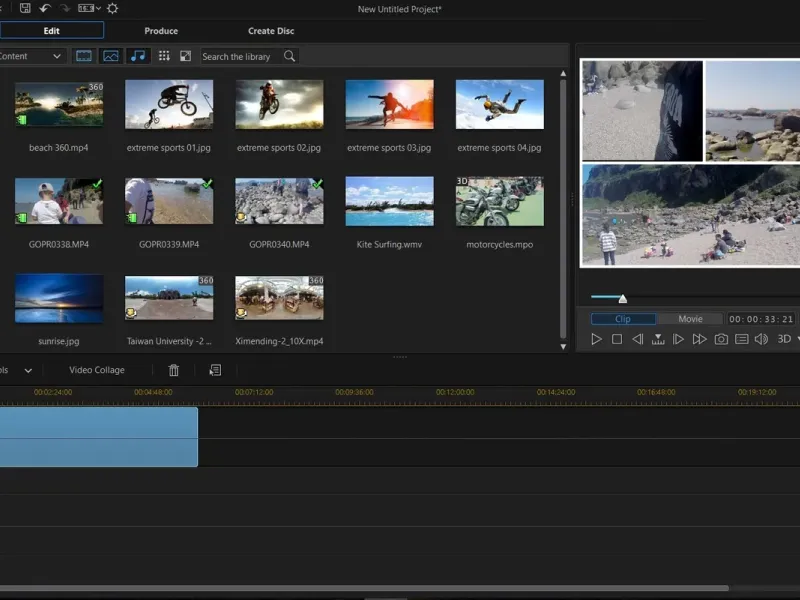The height and width of the screenshot is (600, 800).
Task: Delete the selected clip with trash icon
Action: click(x=174, y=370)
